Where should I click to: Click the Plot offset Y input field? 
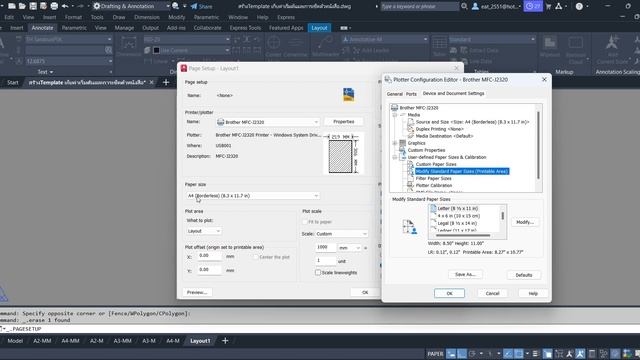(x=209, y=270)
